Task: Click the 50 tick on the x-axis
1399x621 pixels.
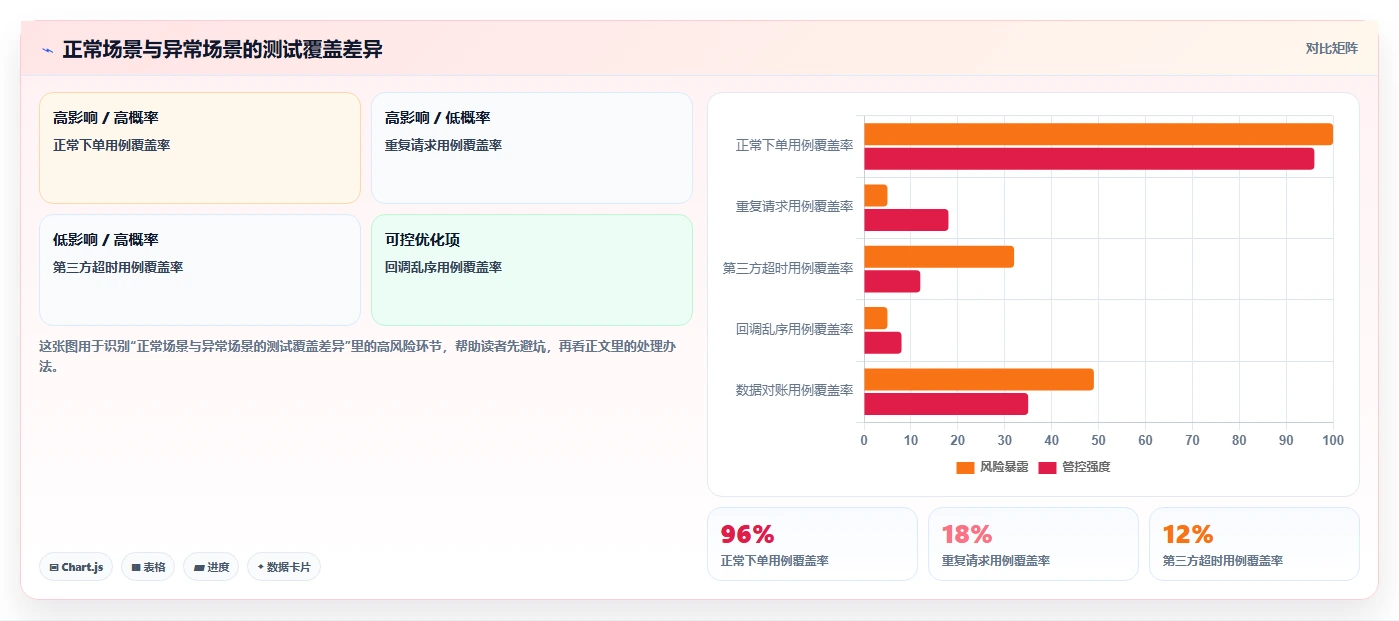Action: click(1098, 440)
